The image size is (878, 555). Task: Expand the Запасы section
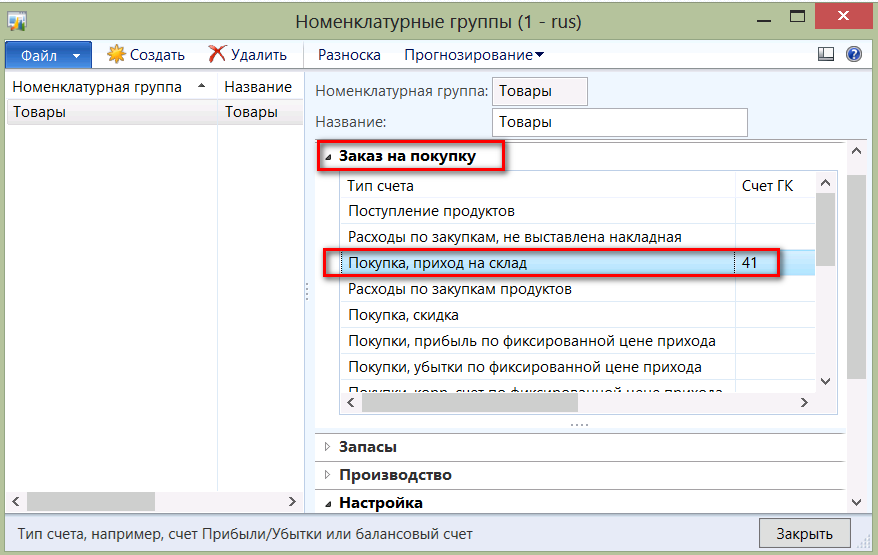pos(327,447)
